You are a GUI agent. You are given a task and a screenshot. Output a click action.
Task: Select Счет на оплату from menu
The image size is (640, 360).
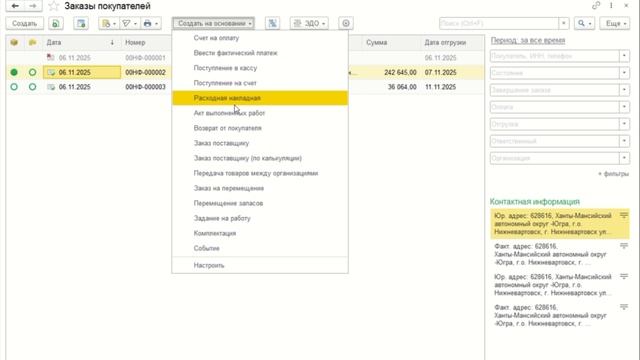pyautogui.click(x=260, y=38)
